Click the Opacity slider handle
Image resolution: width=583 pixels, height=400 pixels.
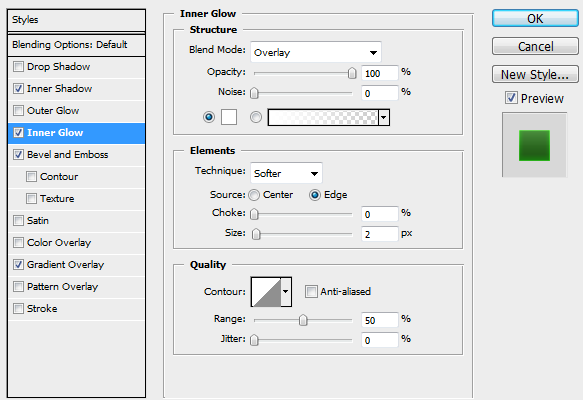point(352,73)
